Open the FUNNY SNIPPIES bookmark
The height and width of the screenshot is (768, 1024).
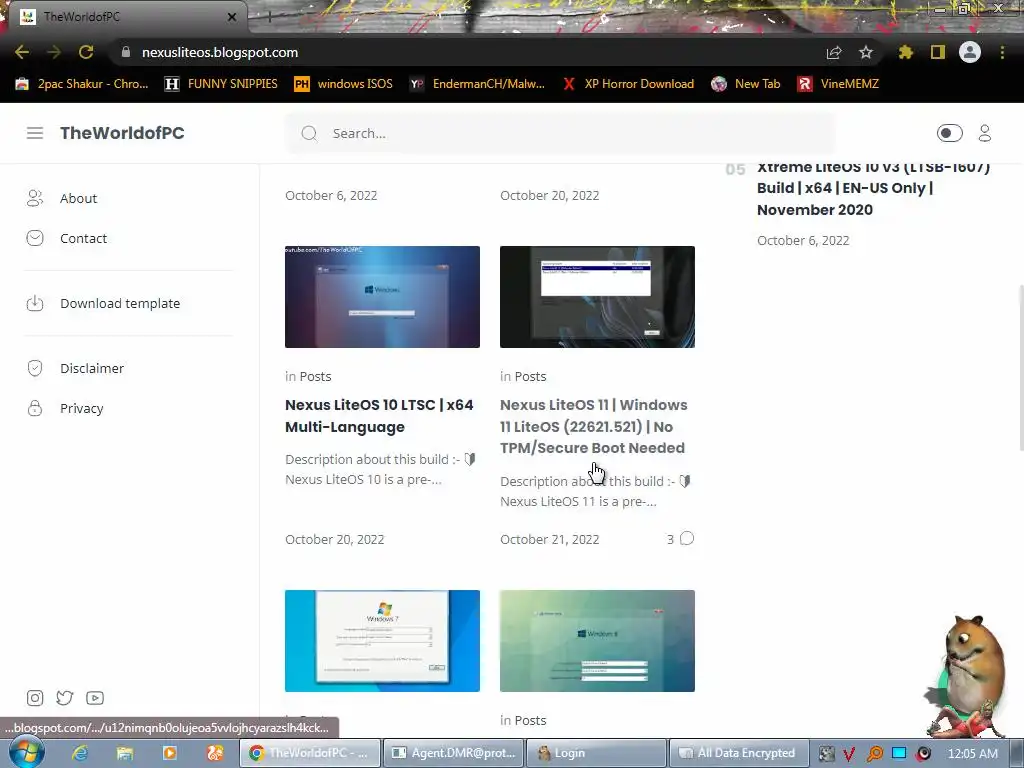(221, 84)
